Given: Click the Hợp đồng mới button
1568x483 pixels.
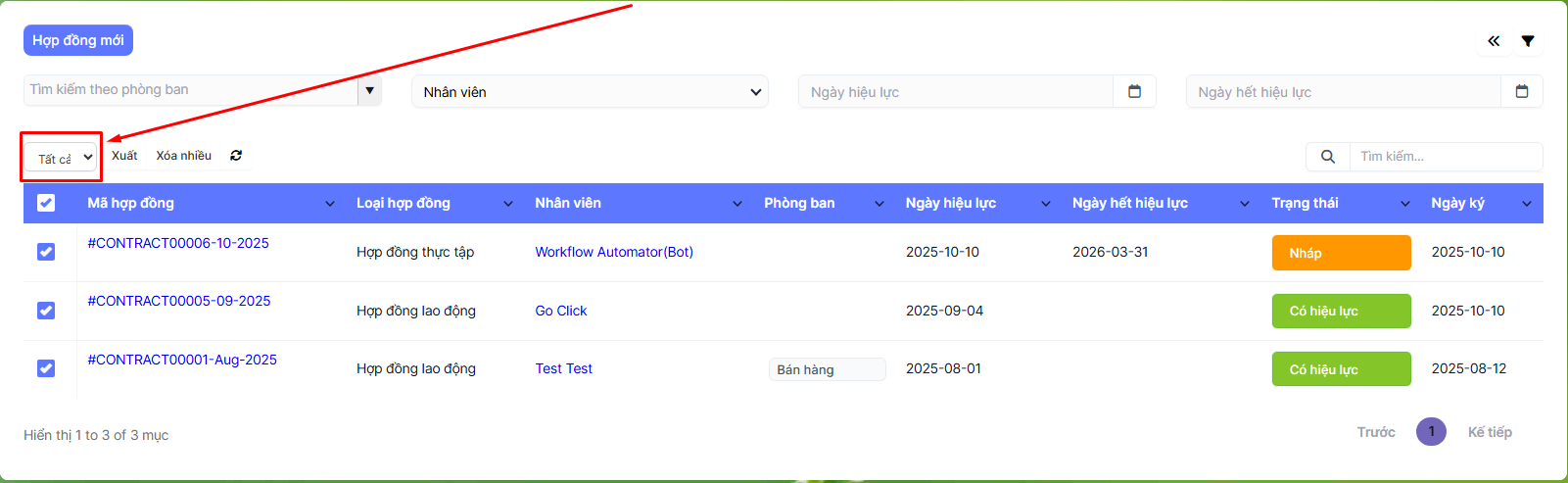Looking at the screenshot, I should click(x=78, y=40).
